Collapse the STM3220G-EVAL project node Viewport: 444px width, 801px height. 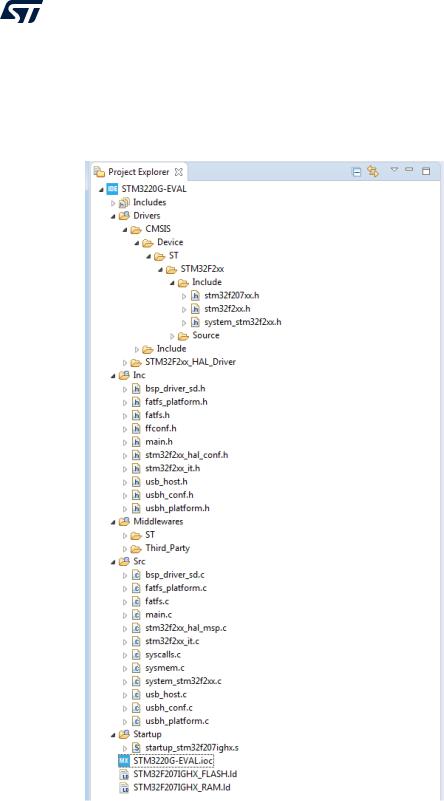tap(101, 189)
